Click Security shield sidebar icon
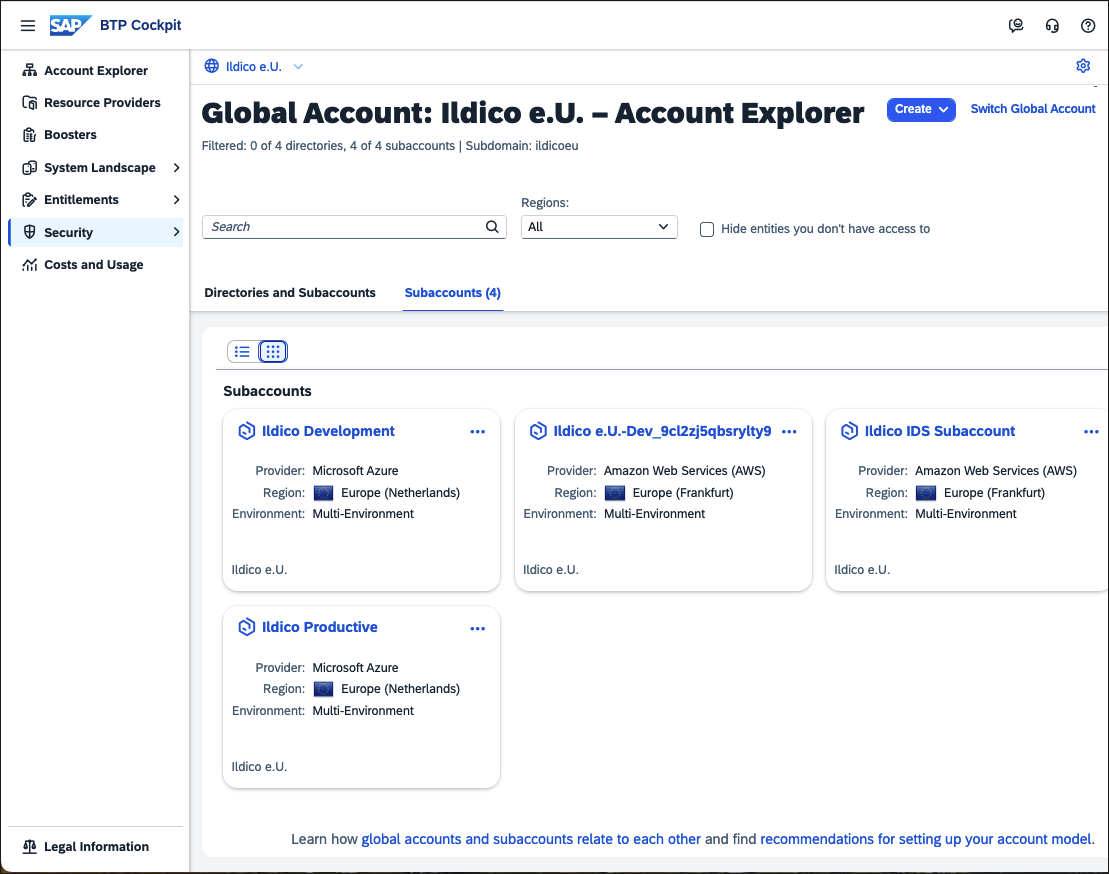 pyautogui.click(x=29, y=232)
